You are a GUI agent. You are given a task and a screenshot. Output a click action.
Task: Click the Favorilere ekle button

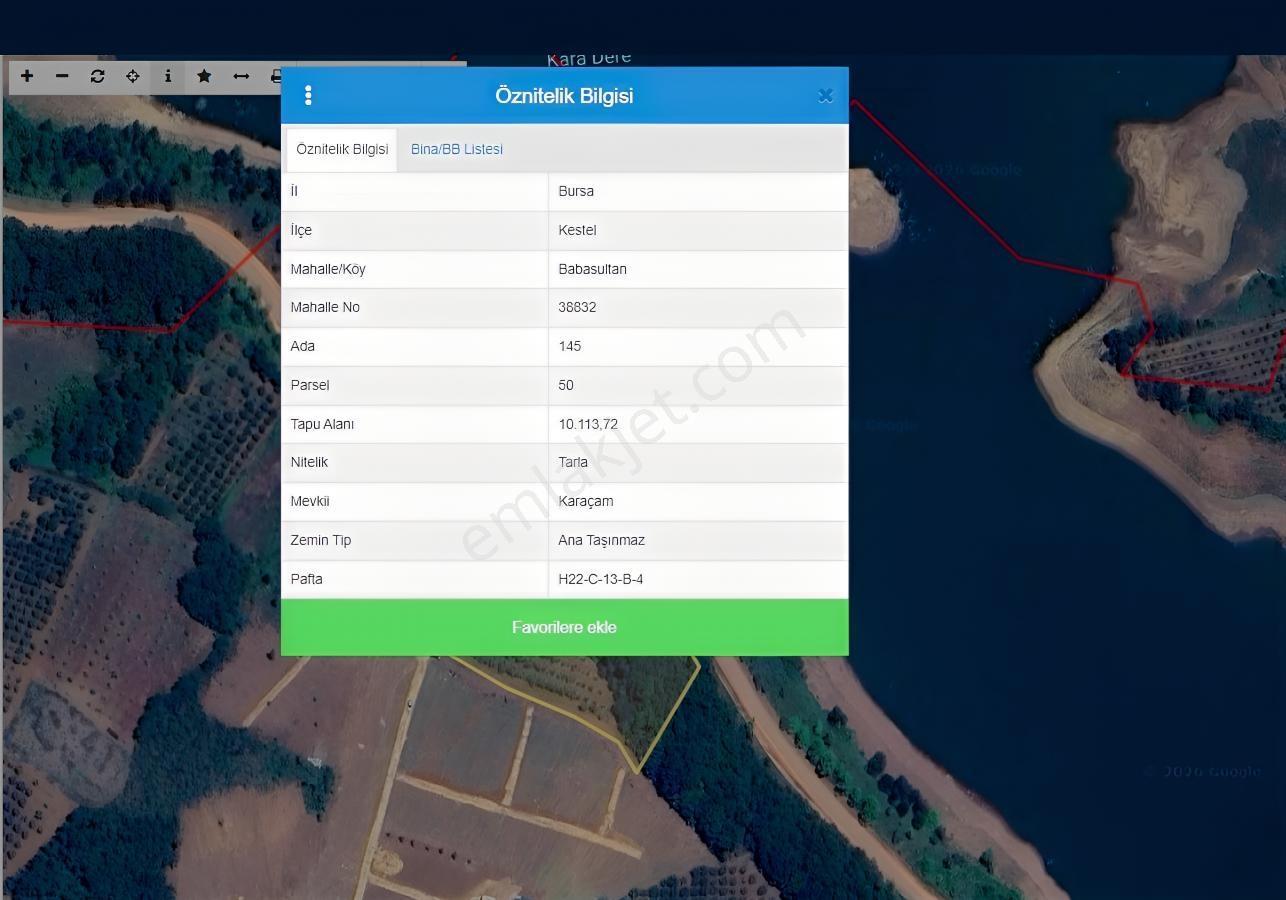(x=564, y=628)
